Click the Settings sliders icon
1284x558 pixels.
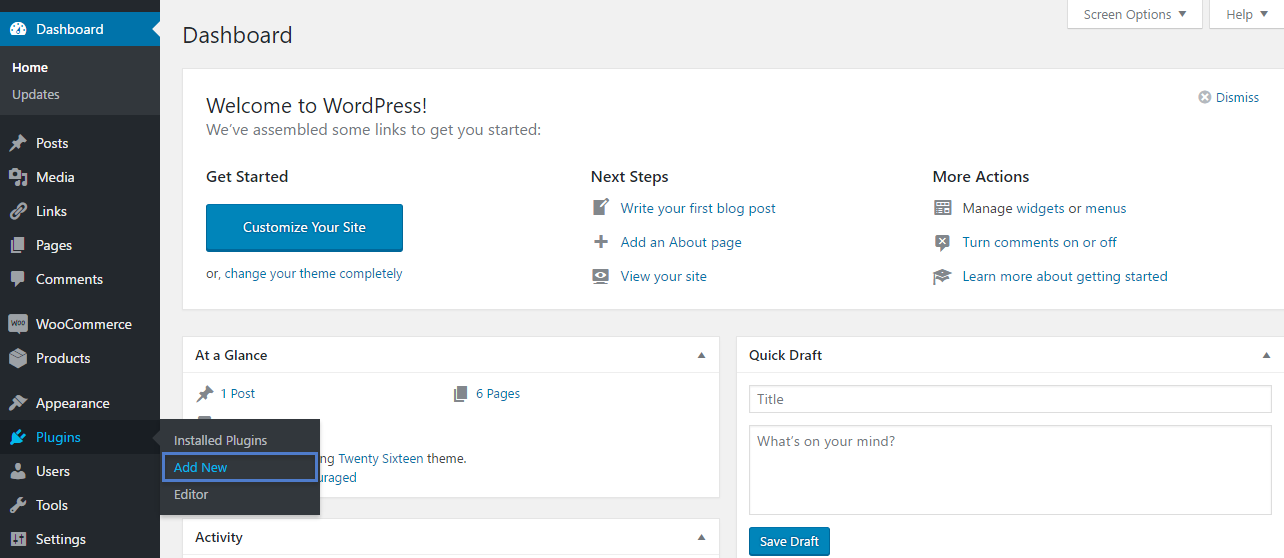[18, 539]
